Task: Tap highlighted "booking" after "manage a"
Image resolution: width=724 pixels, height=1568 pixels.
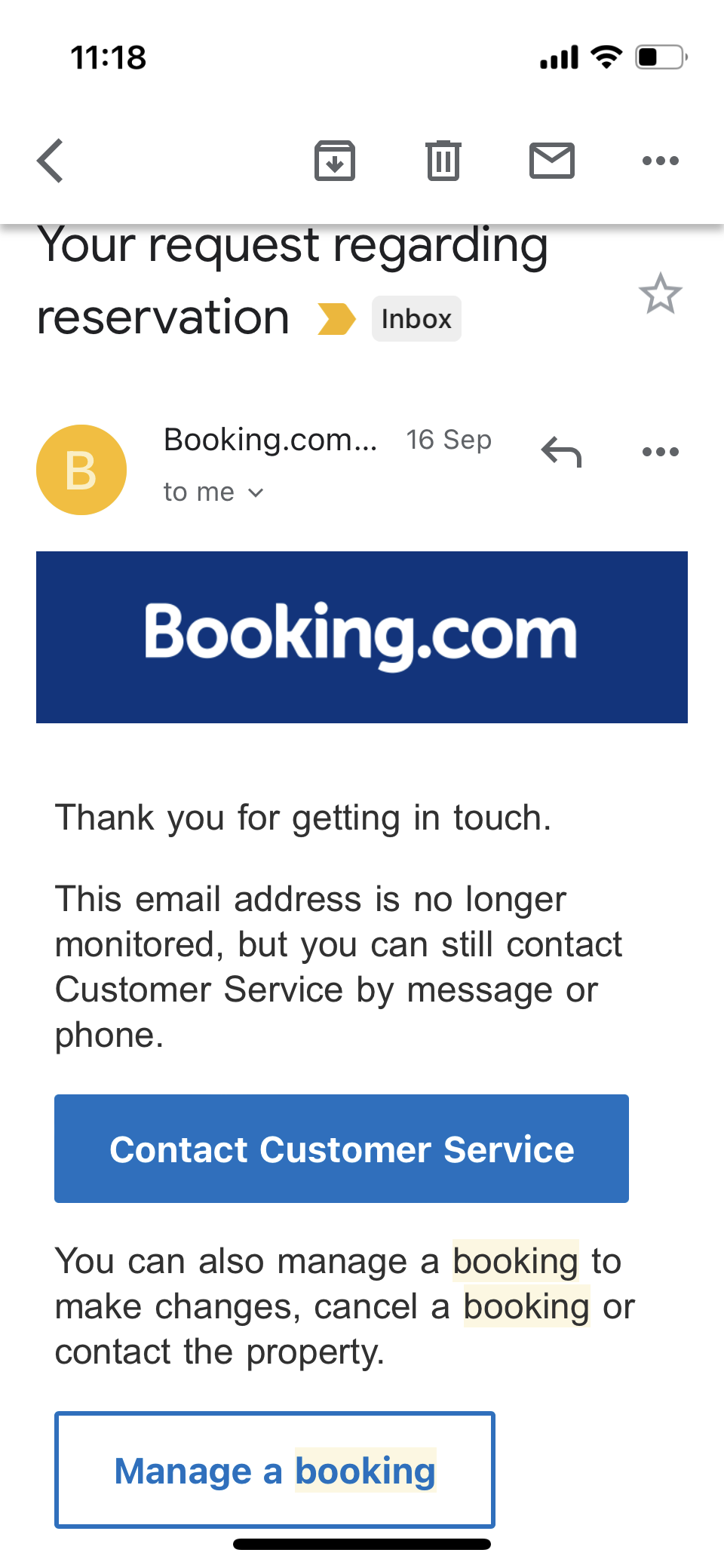Action: tap(515, 1261)
